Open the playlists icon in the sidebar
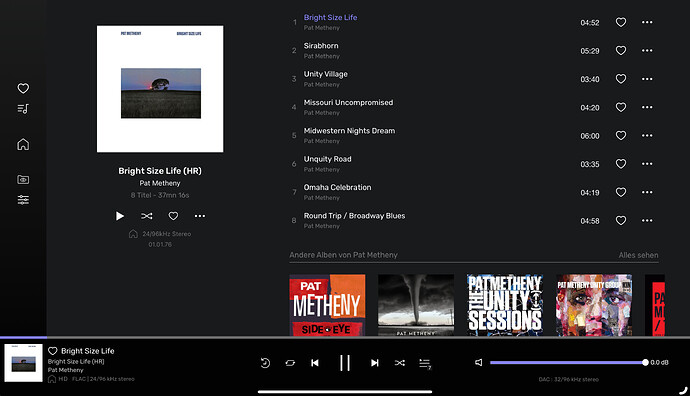690x396 pixels. click(23, 109)
